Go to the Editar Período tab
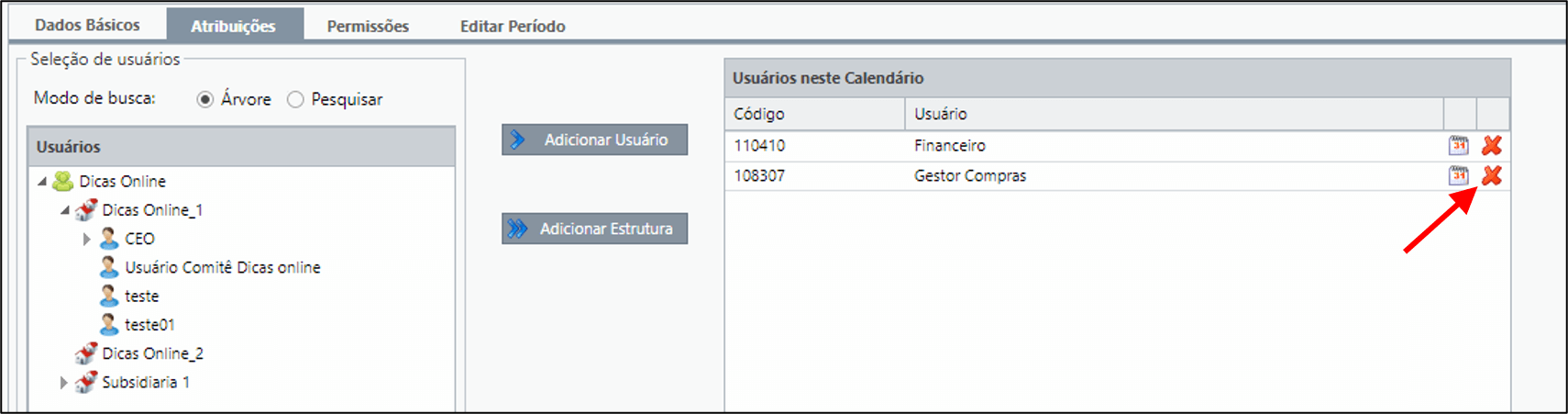1568x414 pixels. (x=513, y=26)
